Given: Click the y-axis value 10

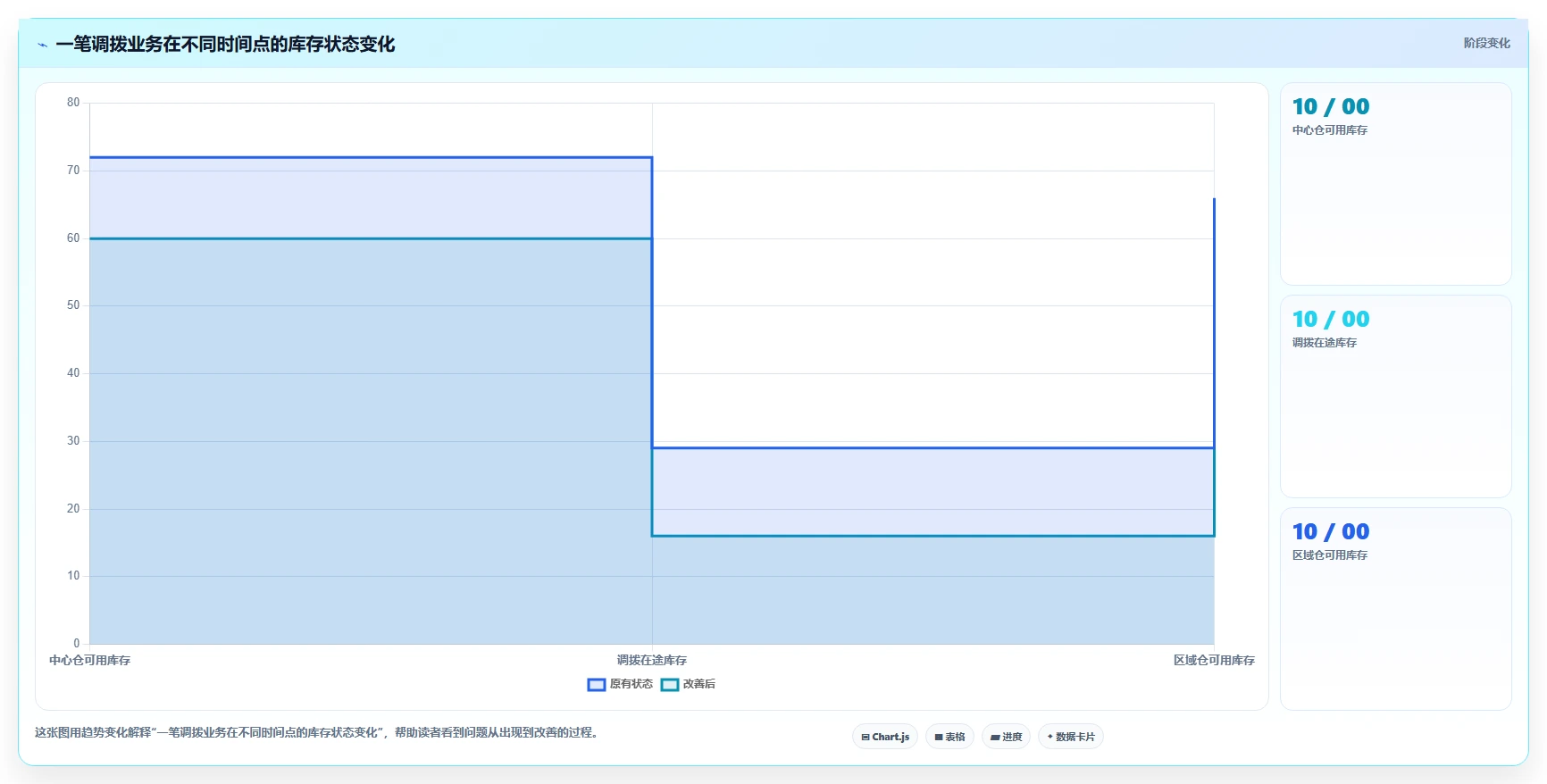Looking at the screenshot, I should tap(73, 576).
